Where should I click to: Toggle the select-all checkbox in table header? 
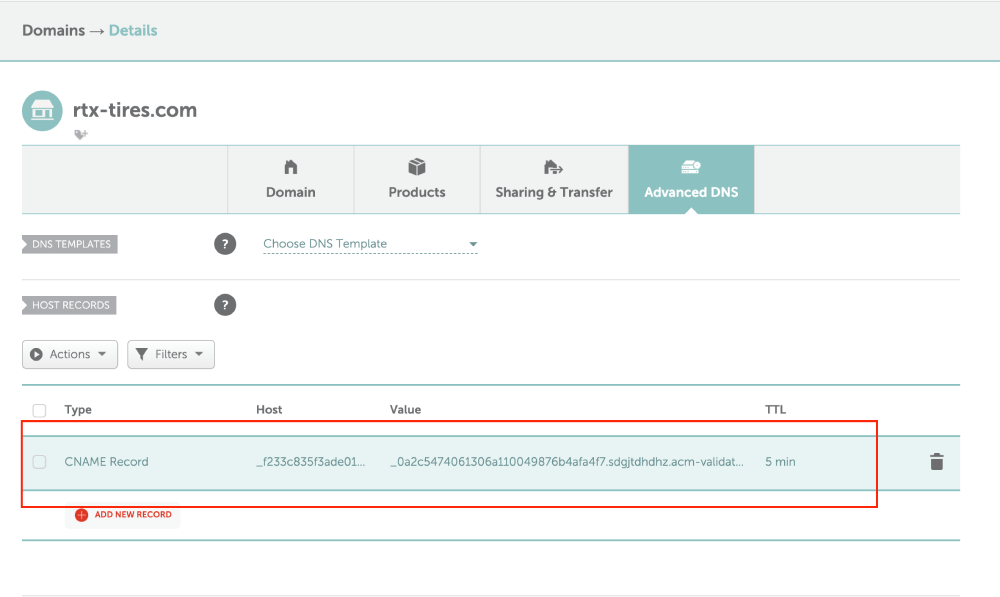point(40,410)
